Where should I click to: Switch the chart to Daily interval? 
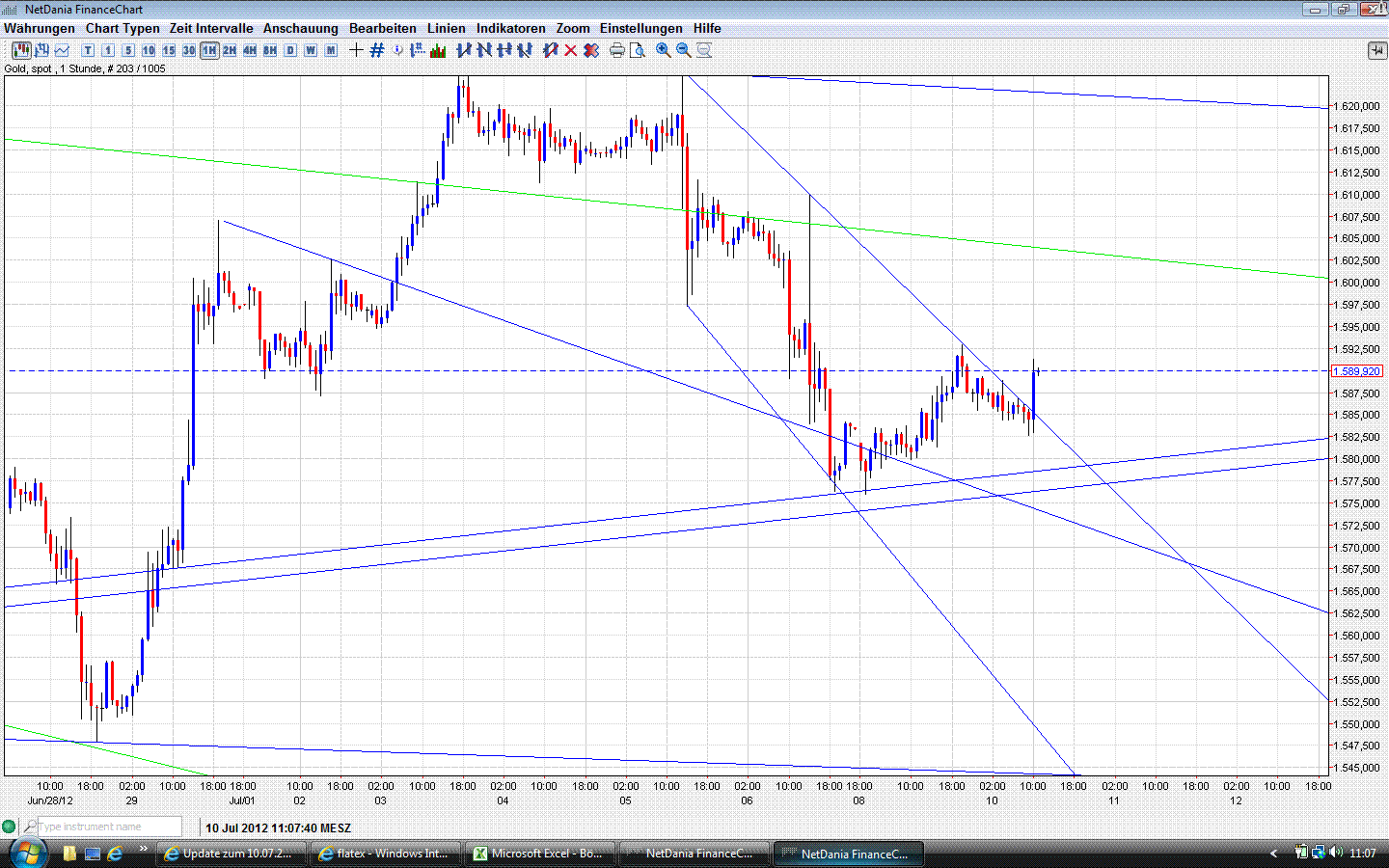(x=288, y=50)
